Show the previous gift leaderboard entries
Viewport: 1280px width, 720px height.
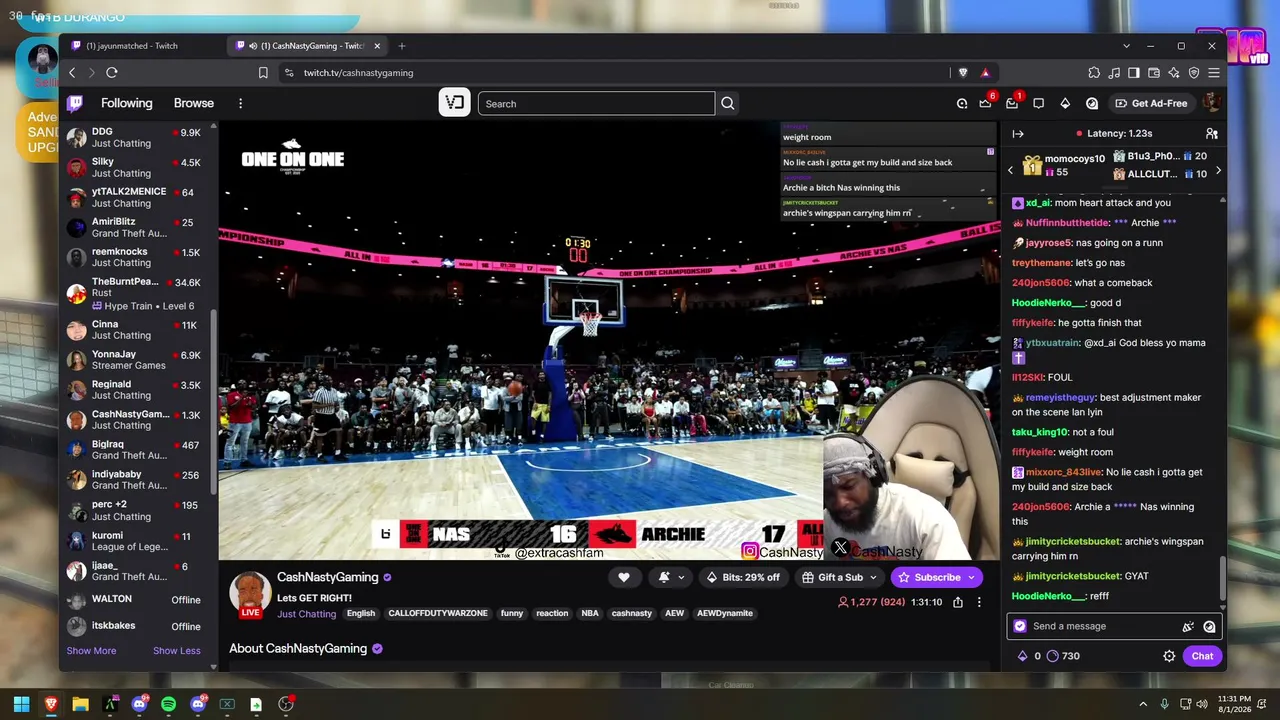pos(1010,171)
